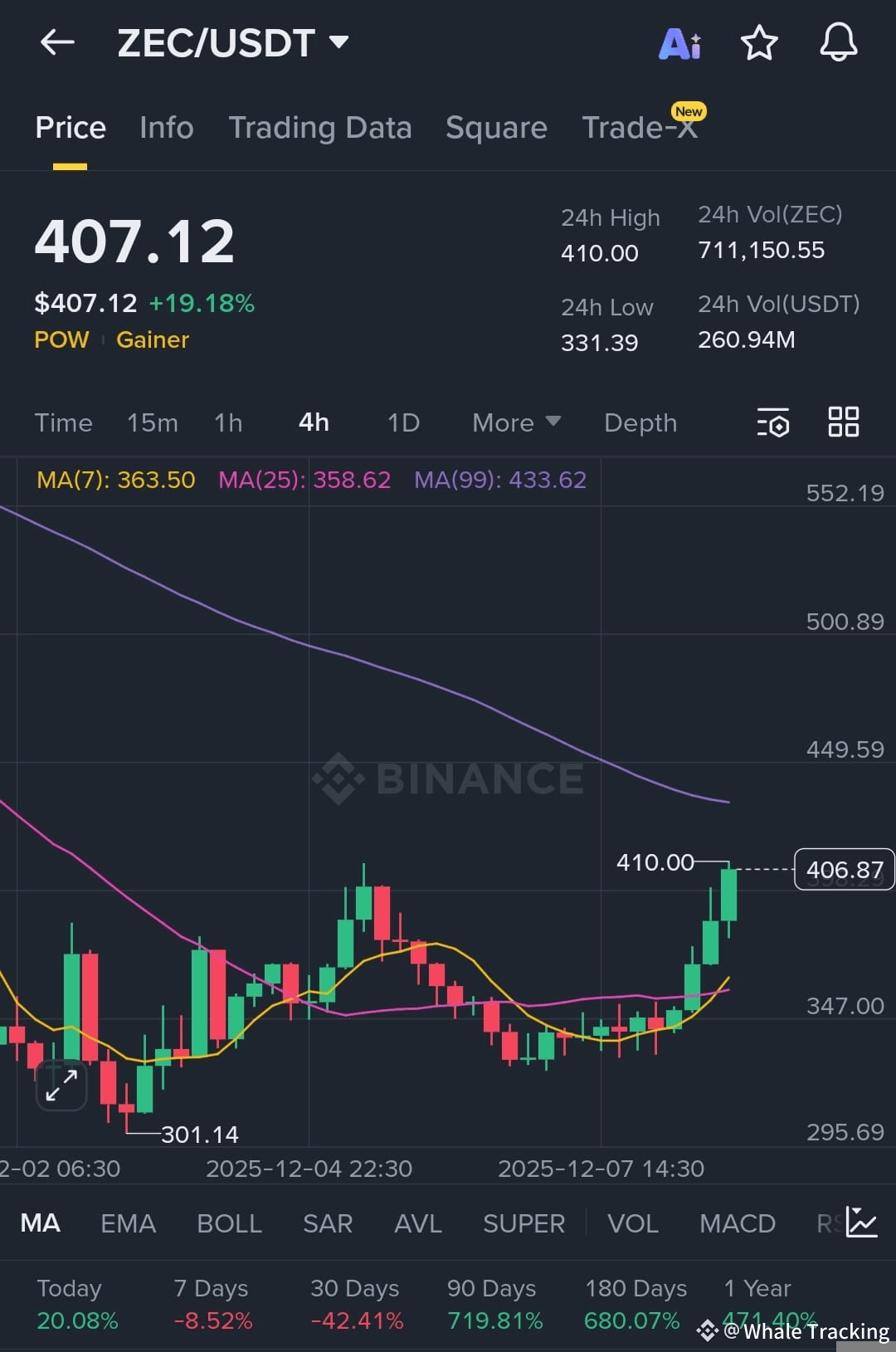The height and width of the screenshot is (1352, 896).
Task: Expand the ZEC/USDT pair dropdown
Action: coord(338,41)
